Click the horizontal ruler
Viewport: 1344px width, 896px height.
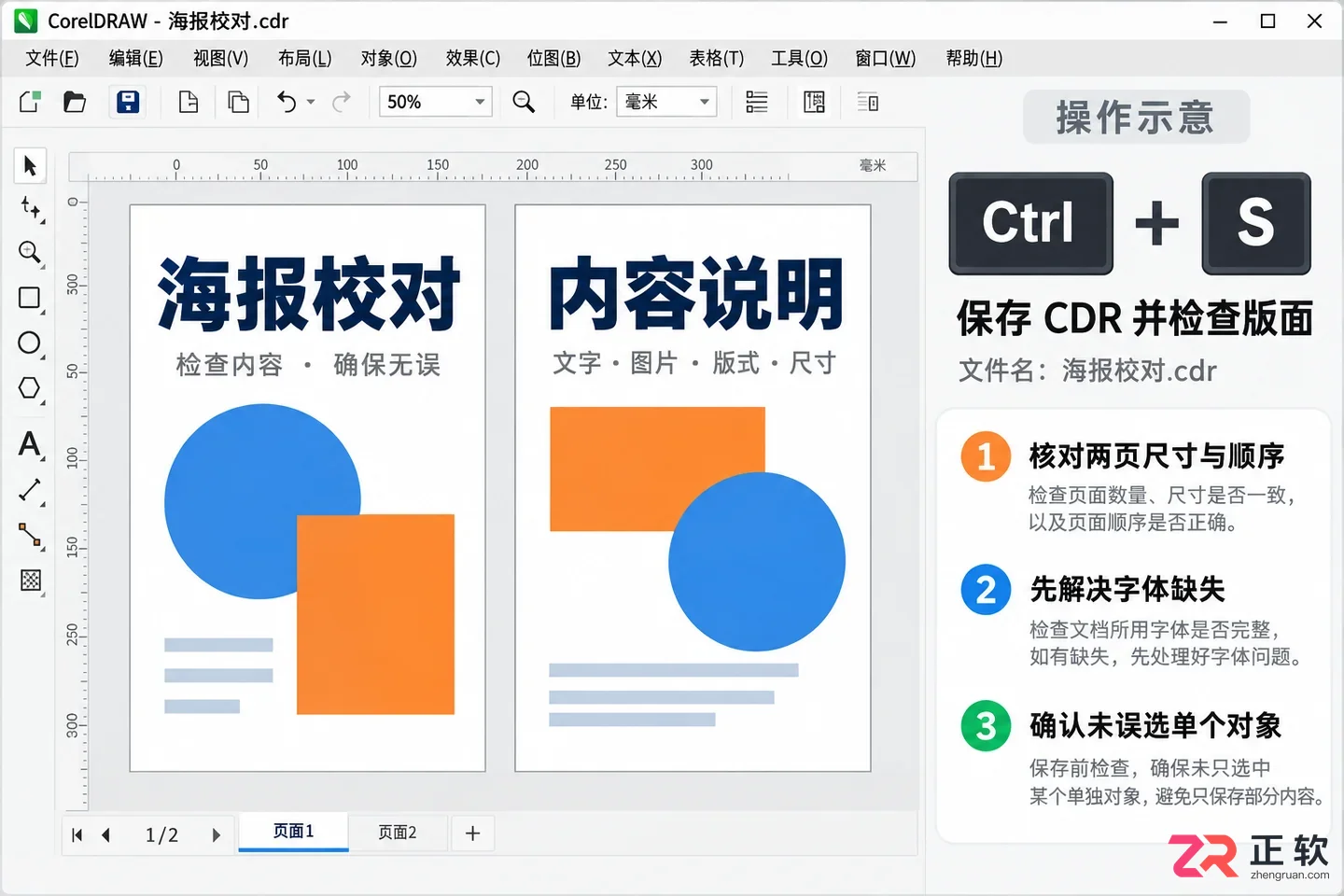[x=493, y=166]
